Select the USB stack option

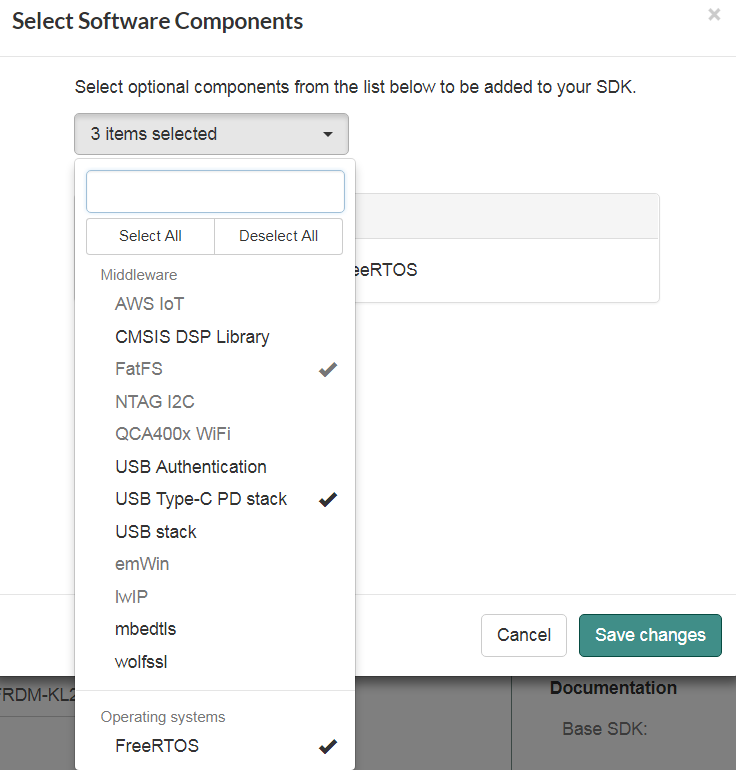pyautogui.click(x=156, y=532)
